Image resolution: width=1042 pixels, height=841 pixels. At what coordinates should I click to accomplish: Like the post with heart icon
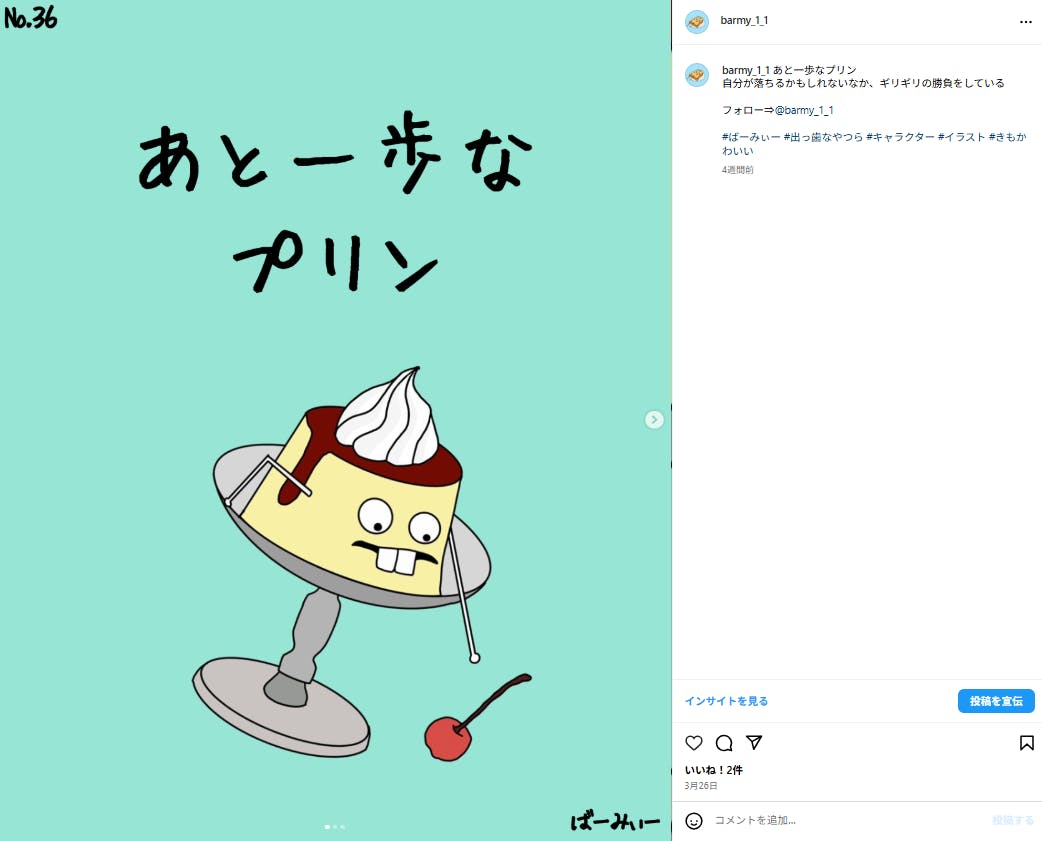point(694,743)
